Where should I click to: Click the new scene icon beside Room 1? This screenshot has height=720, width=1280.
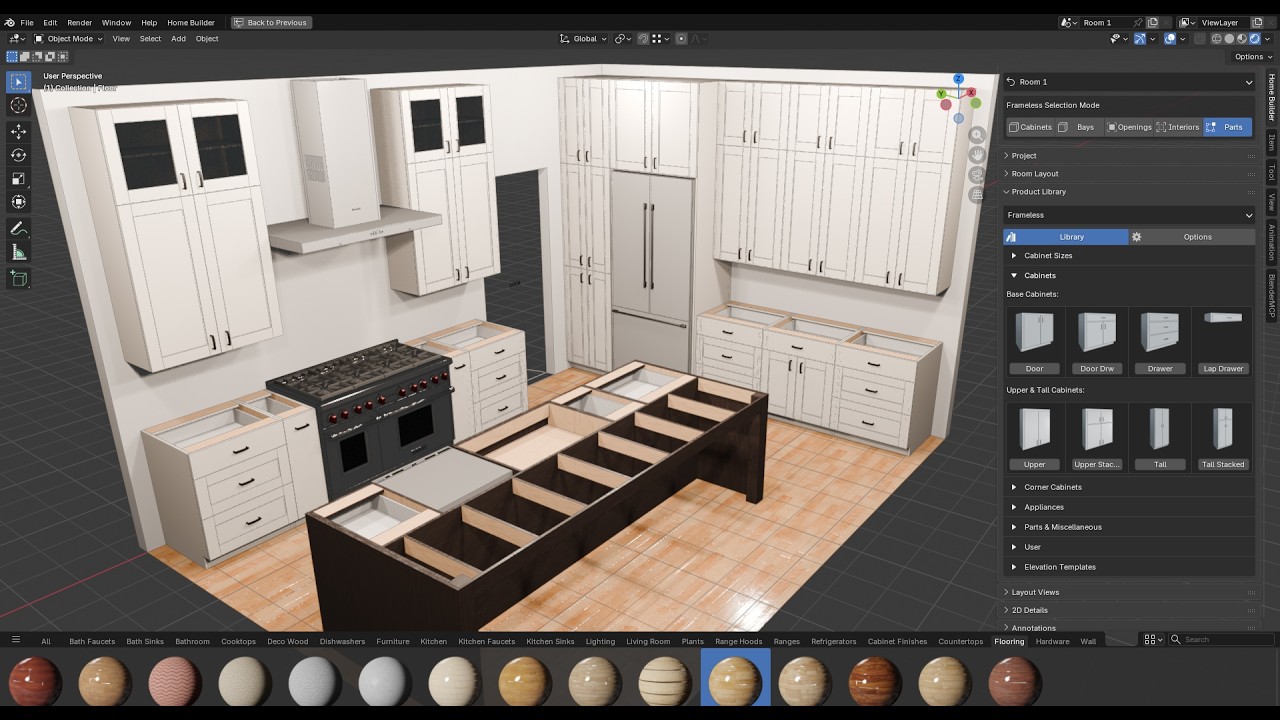tap(1153, 22)
